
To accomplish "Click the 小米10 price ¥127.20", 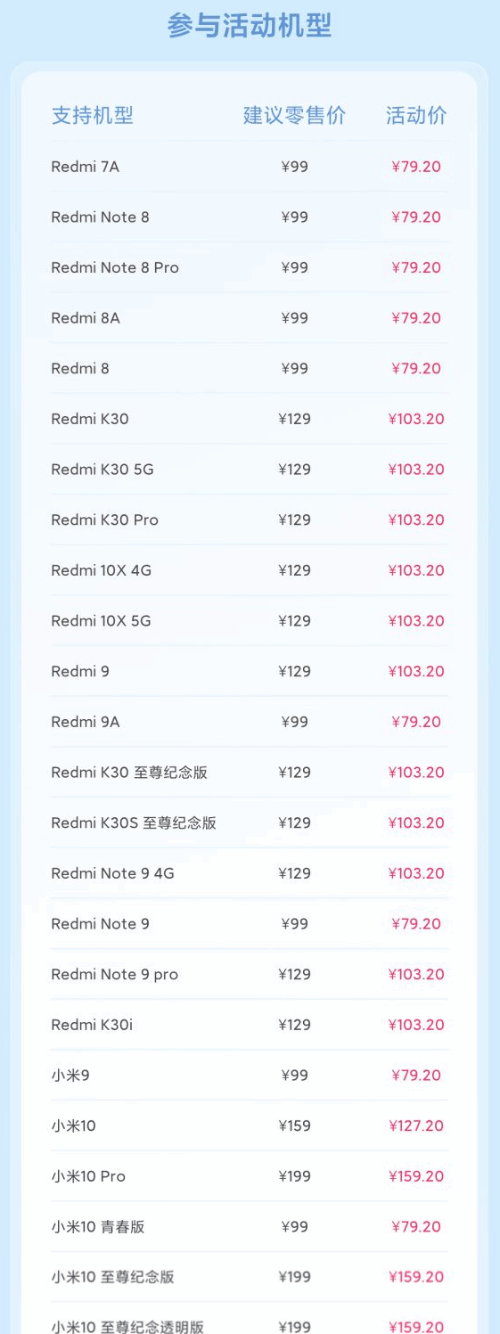I will point(416,1126).
